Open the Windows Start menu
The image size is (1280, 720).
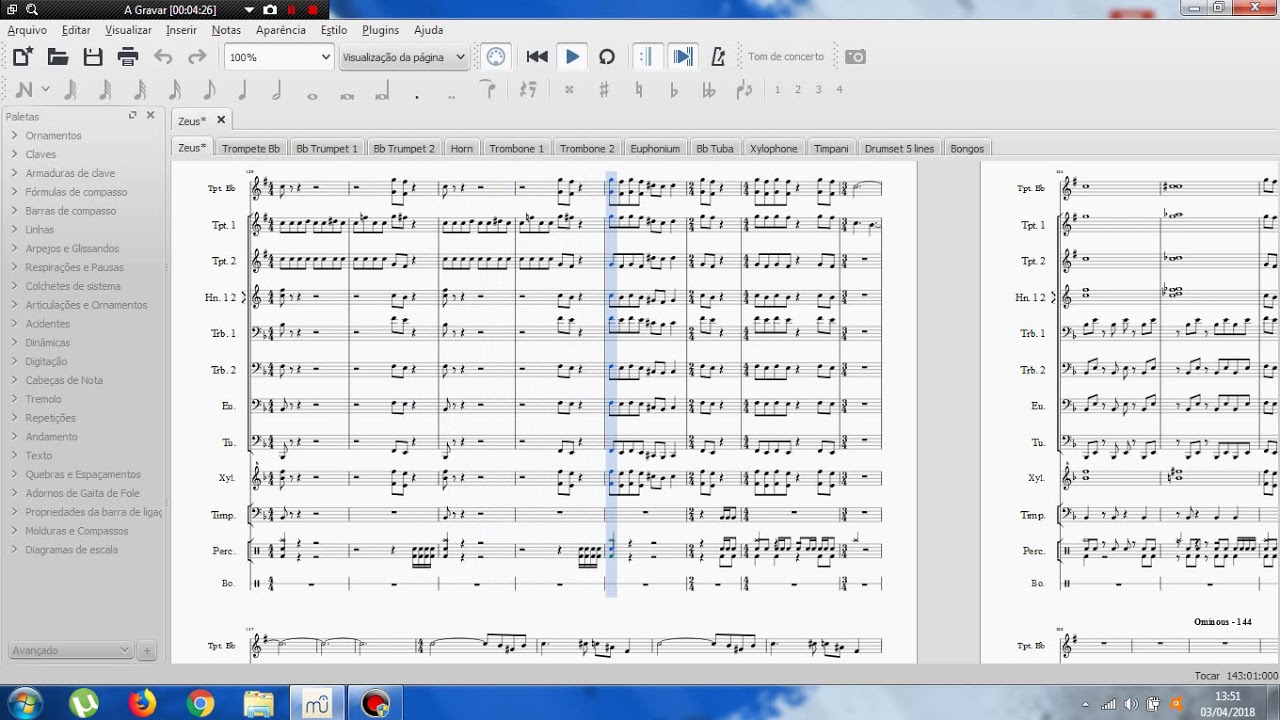24,703
